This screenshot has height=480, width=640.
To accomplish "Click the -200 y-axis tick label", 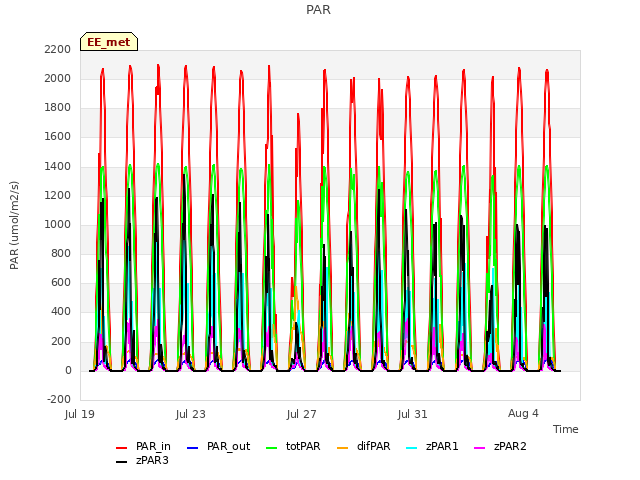I will point(59,399).
